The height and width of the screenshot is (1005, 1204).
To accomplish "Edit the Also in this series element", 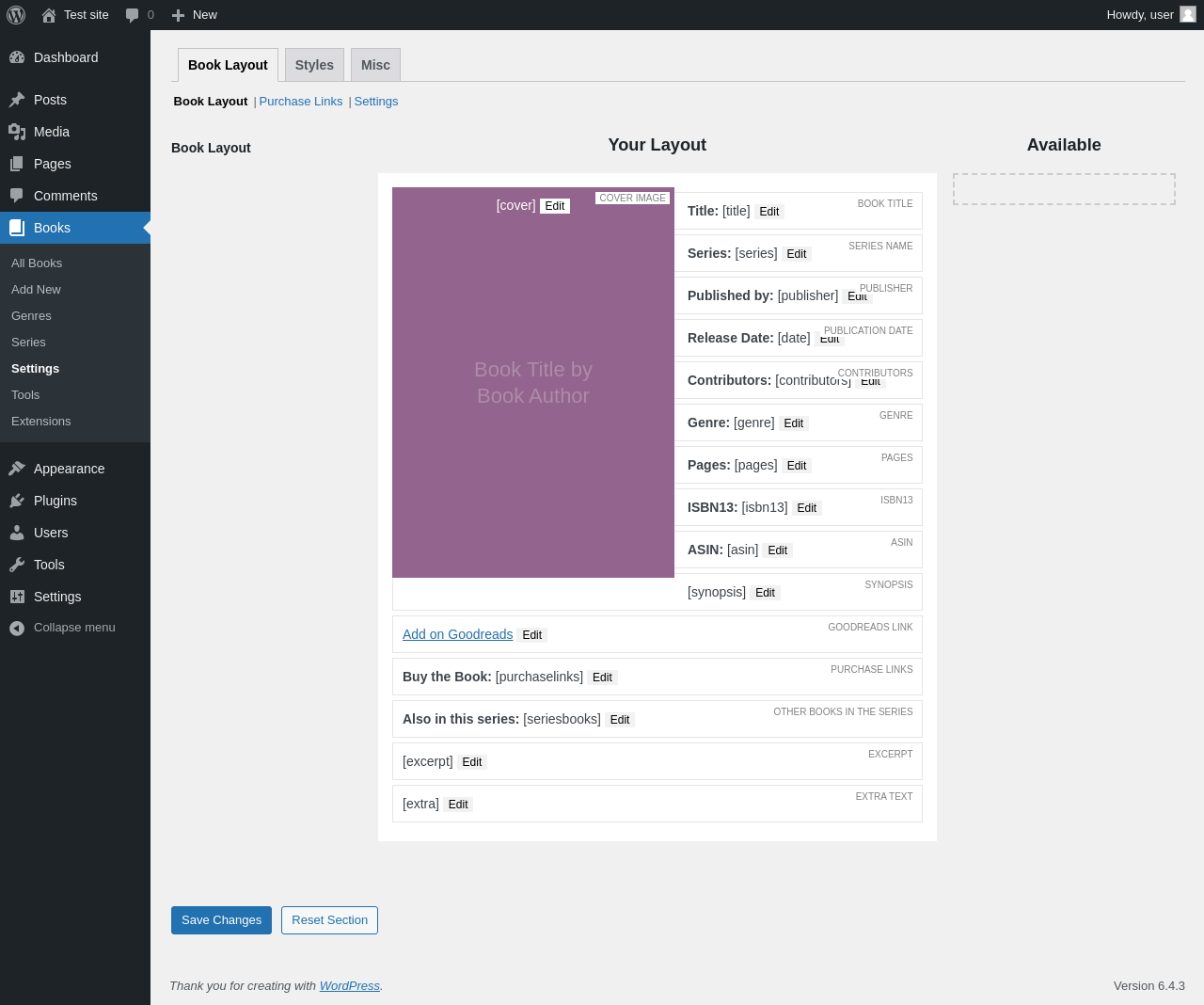I will pyautogui.click(x=620, y=720).
